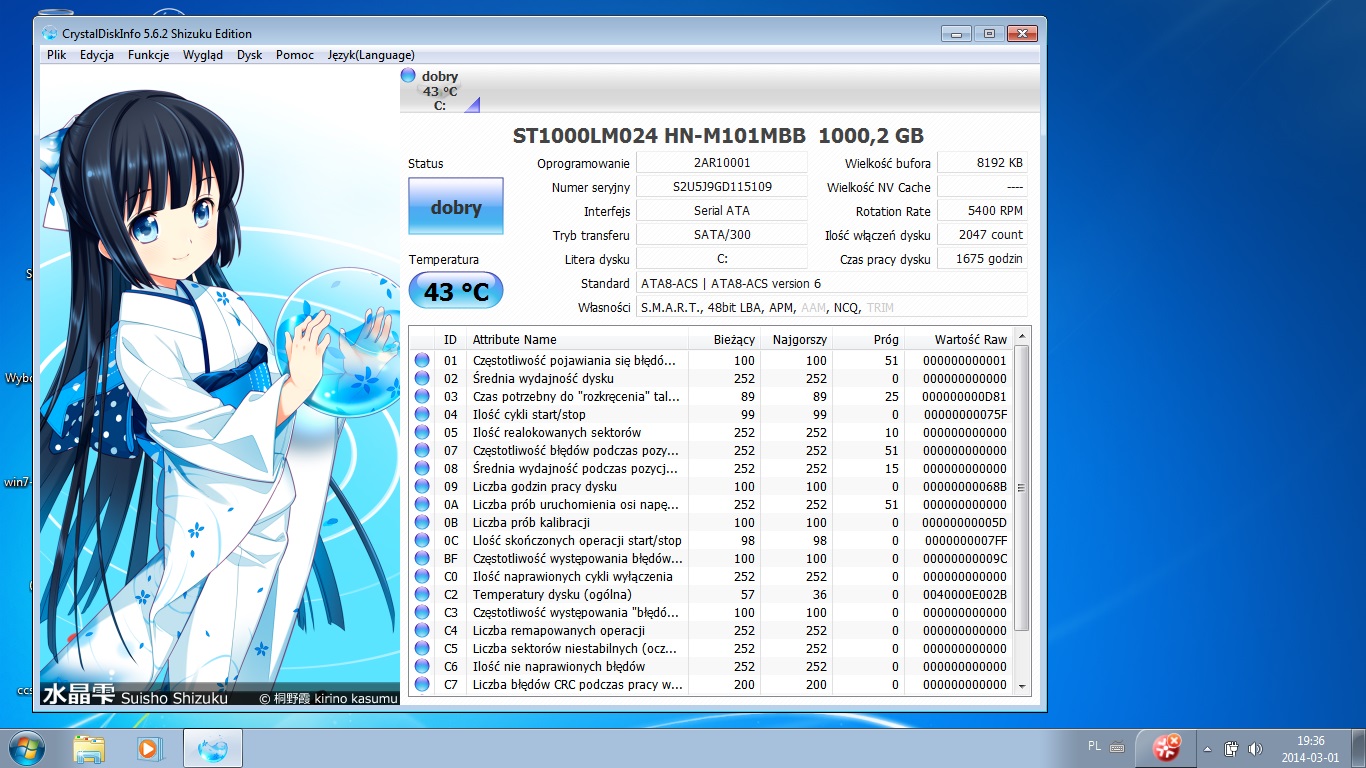The width and height of the screenshot is (1366, 768).
Task: Click the status orb for attribute 04
Action: 422,414
